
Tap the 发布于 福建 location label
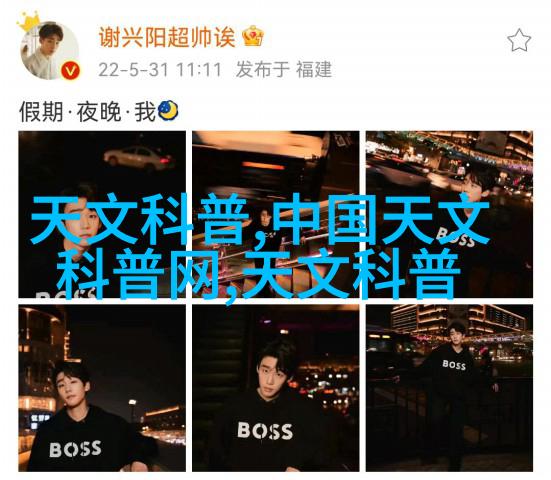coord(284,69)
